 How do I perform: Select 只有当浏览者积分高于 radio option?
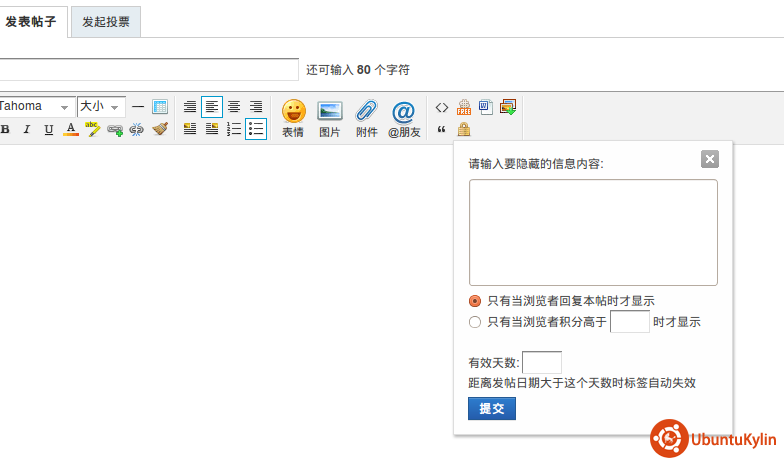475,322
